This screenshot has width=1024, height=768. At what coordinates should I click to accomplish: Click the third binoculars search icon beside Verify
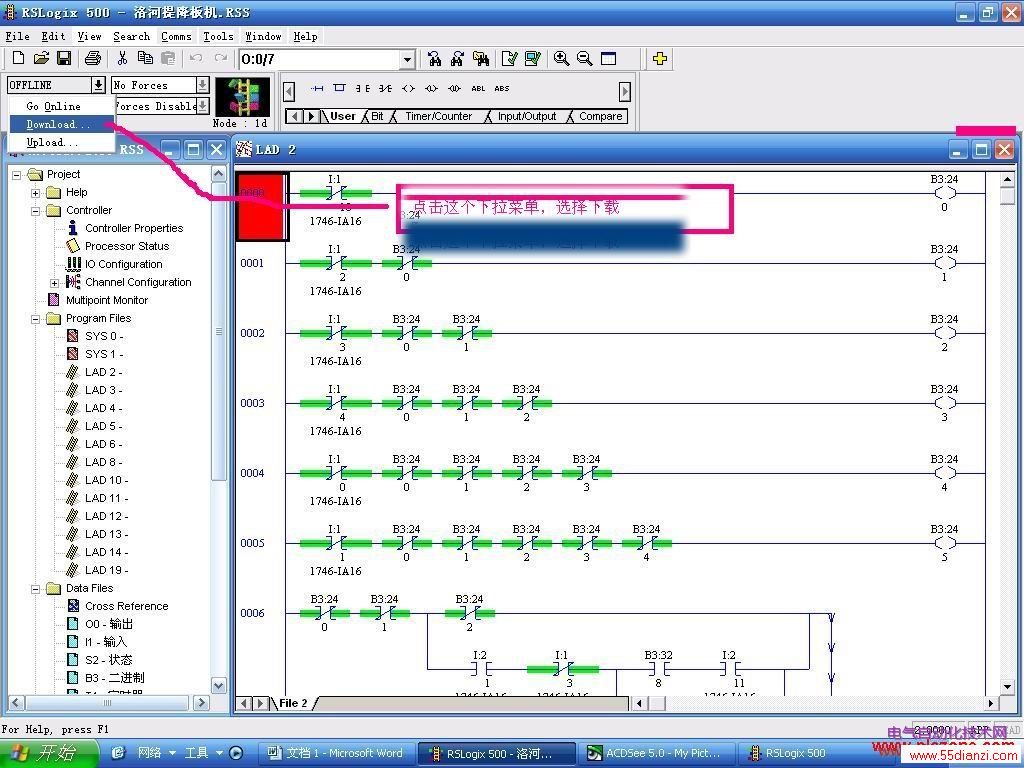coord(481,59)
